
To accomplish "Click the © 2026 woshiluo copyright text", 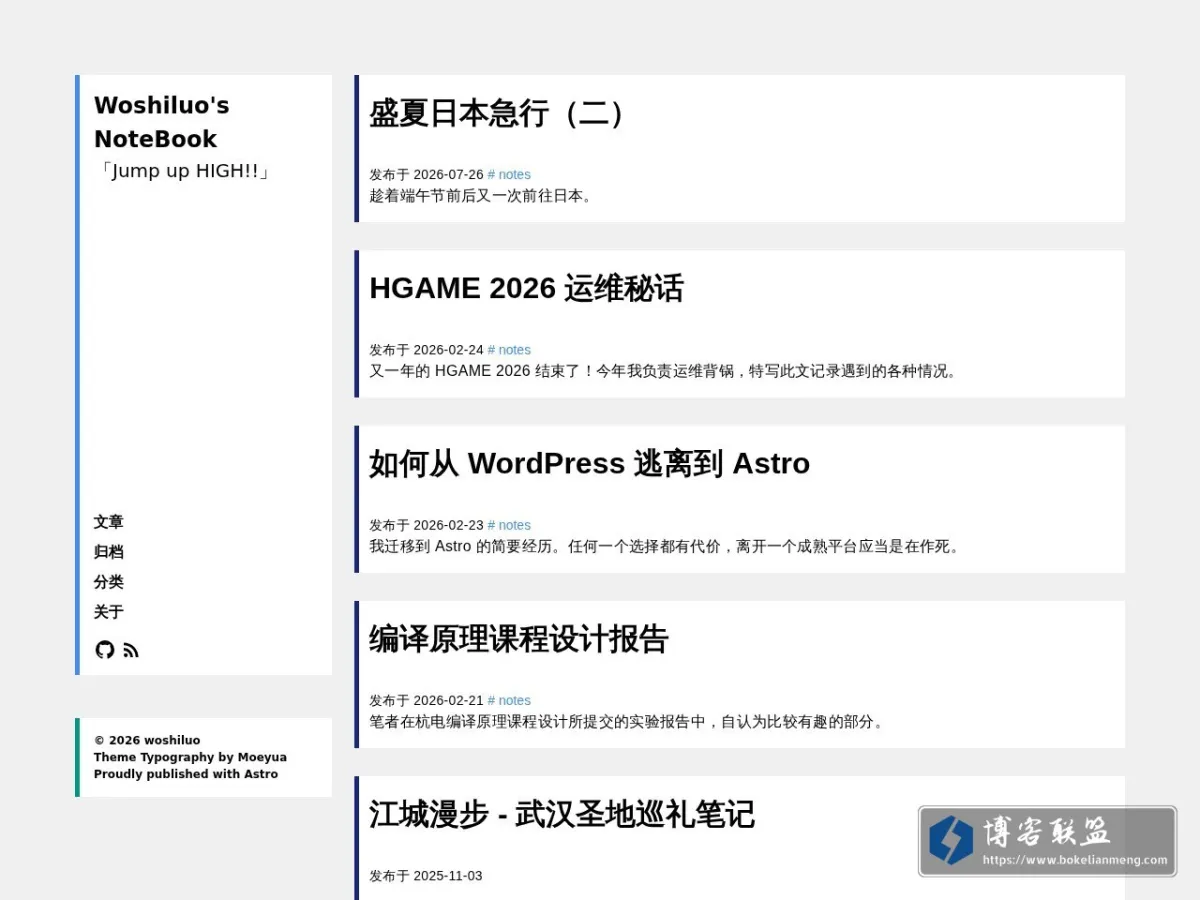I will click(147, 740).
